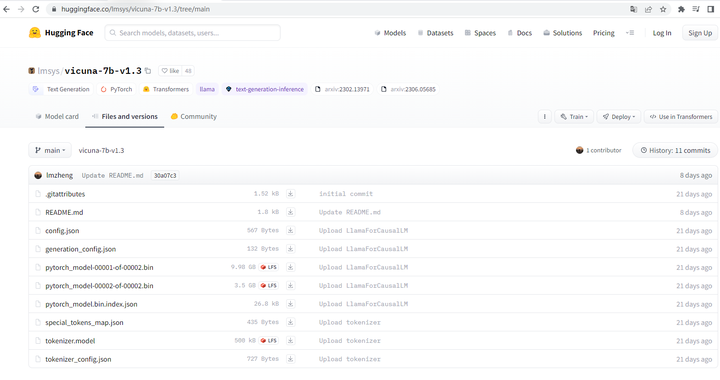Screen dimensions: 720x380
Task: Download pytorch_model.bin.index.json file
Action: coord(290,304)
